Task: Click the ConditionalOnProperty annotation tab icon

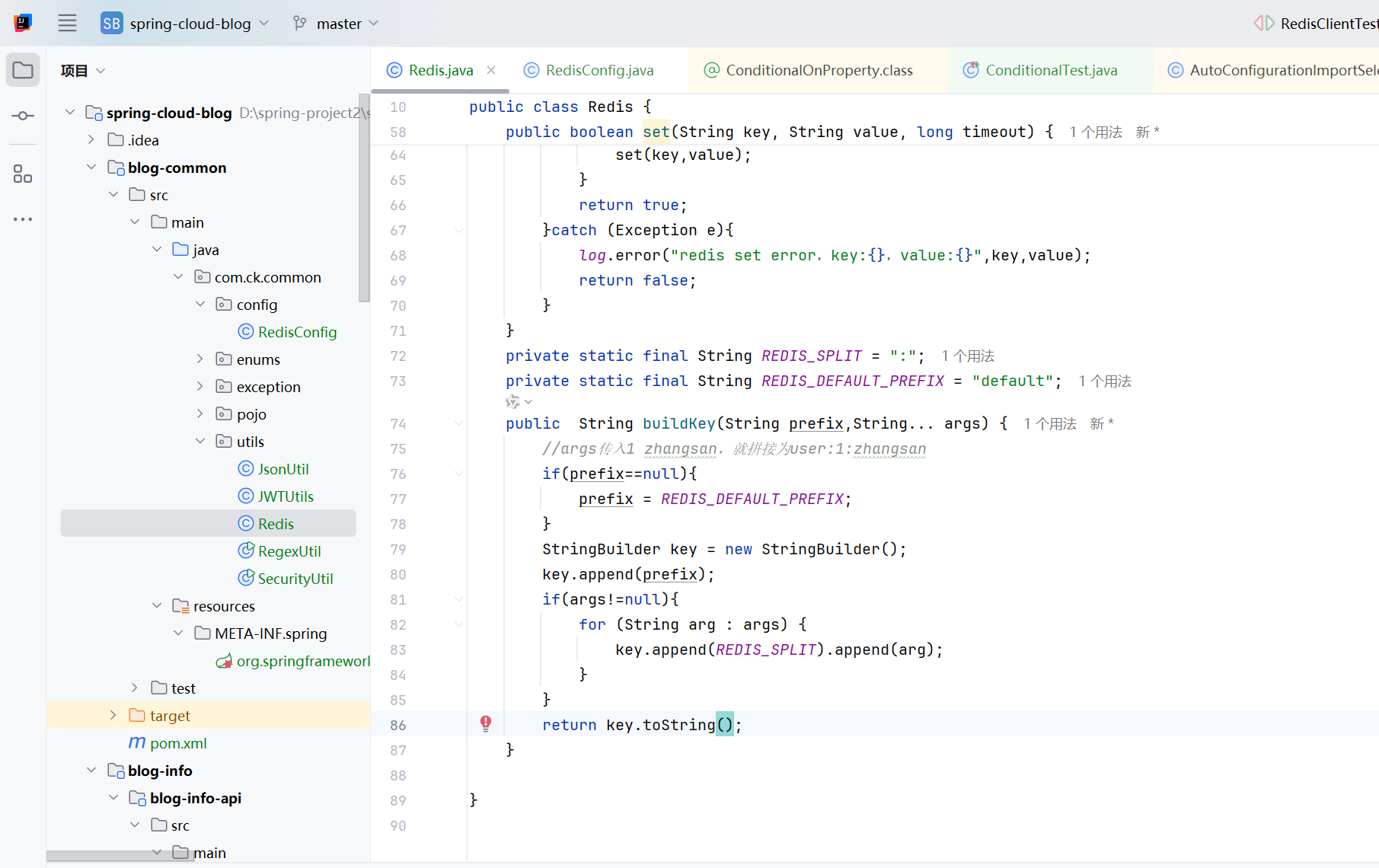Action: pyautogui.click(x=711, y=70)
